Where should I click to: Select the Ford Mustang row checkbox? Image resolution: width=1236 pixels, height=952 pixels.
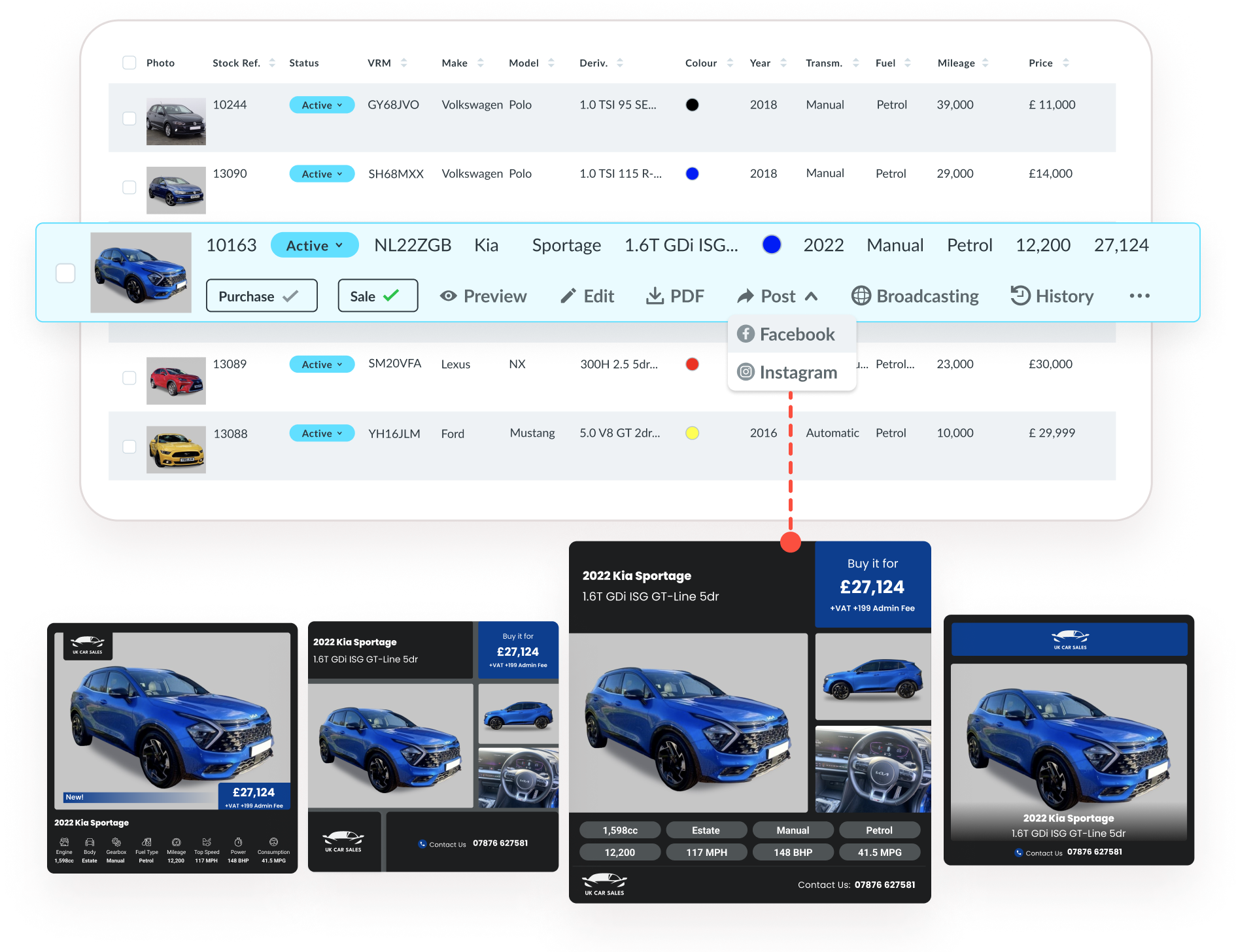(129, 447)
